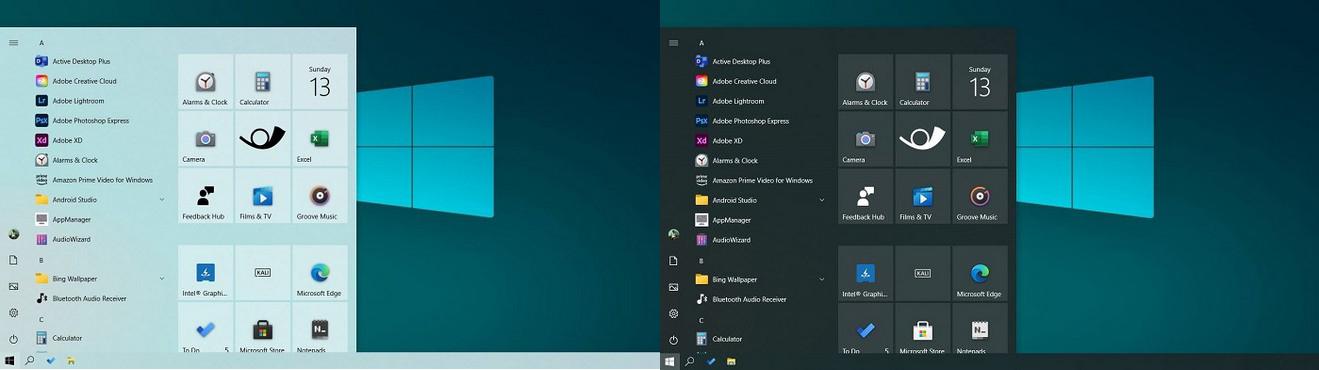Open Kali tile in dark Start menu
The image size is (1319, 370).
coord(922,273)
